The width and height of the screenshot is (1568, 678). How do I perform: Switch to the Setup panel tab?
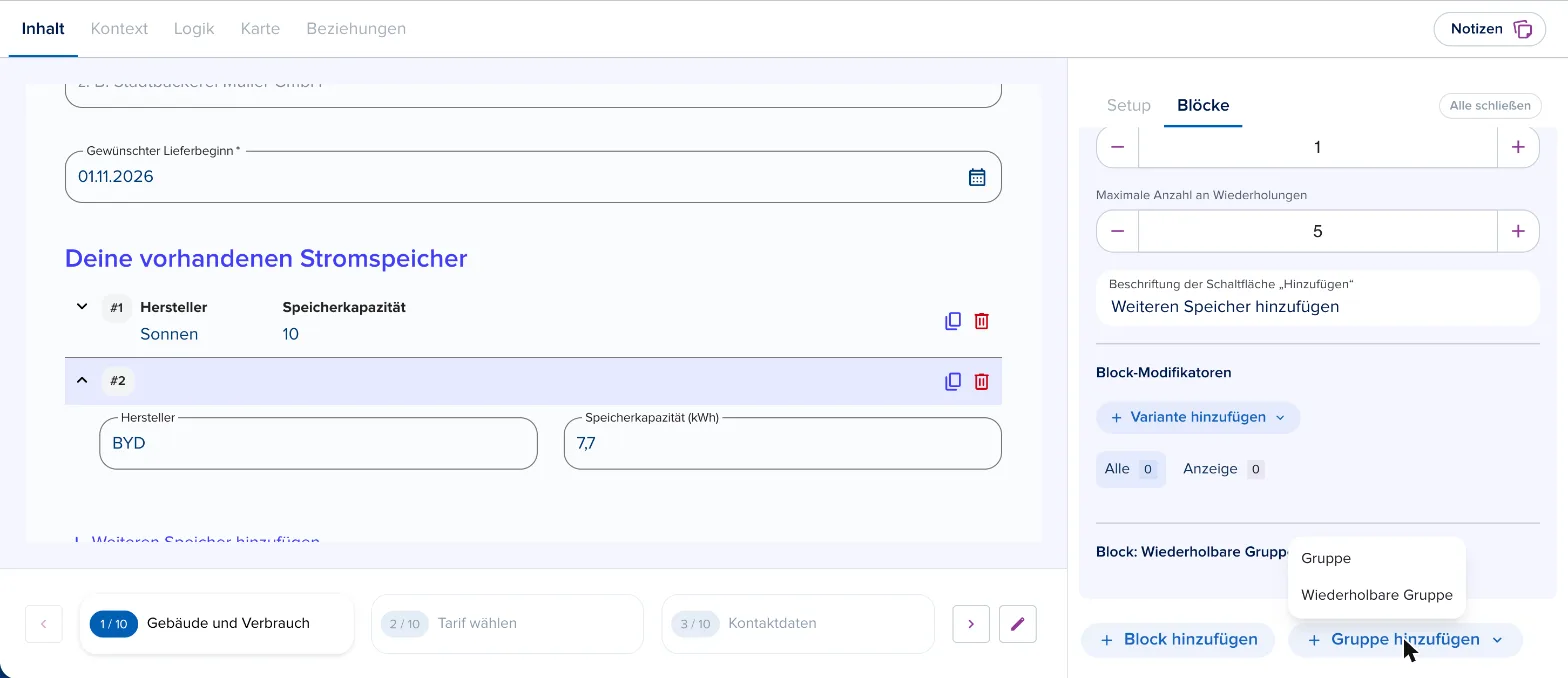pos(1129,105)
